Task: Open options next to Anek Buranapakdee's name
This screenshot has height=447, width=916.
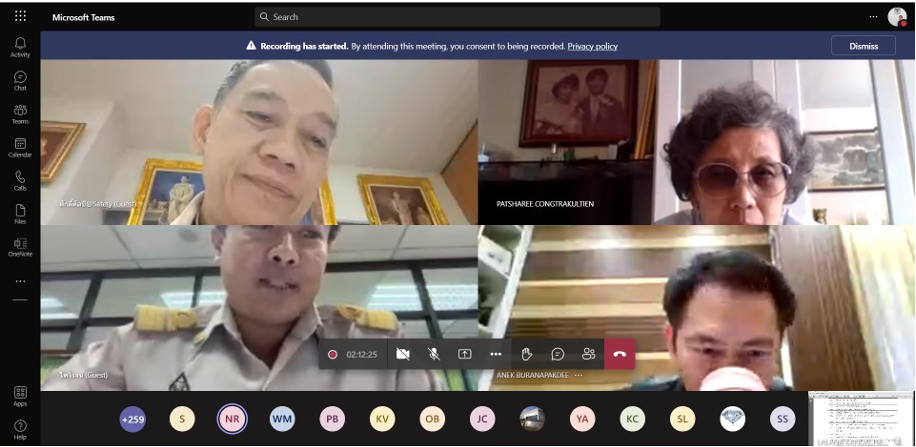Action: 578,375
